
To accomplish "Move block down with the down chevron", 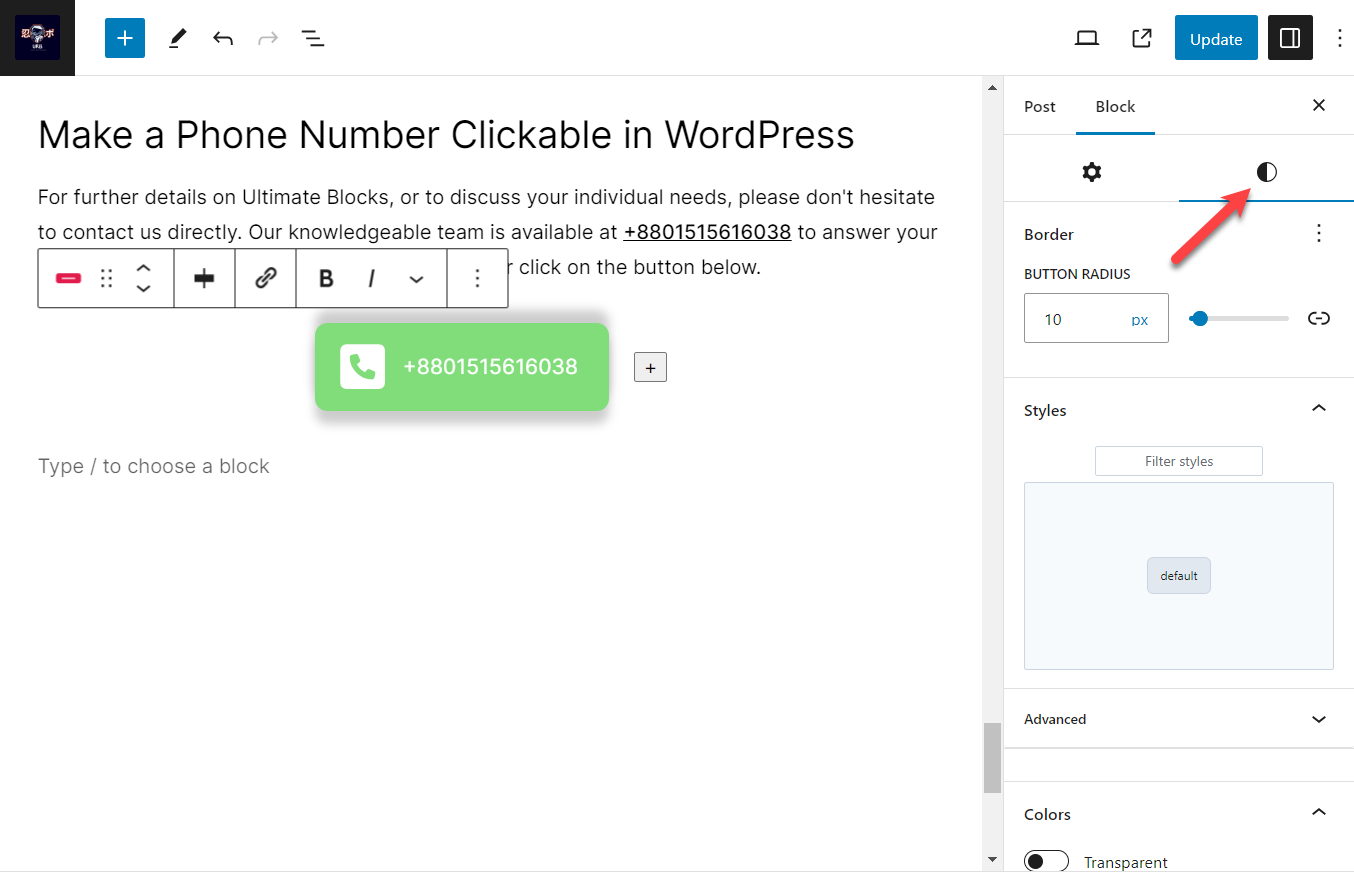I will click(x=143, y=288).
